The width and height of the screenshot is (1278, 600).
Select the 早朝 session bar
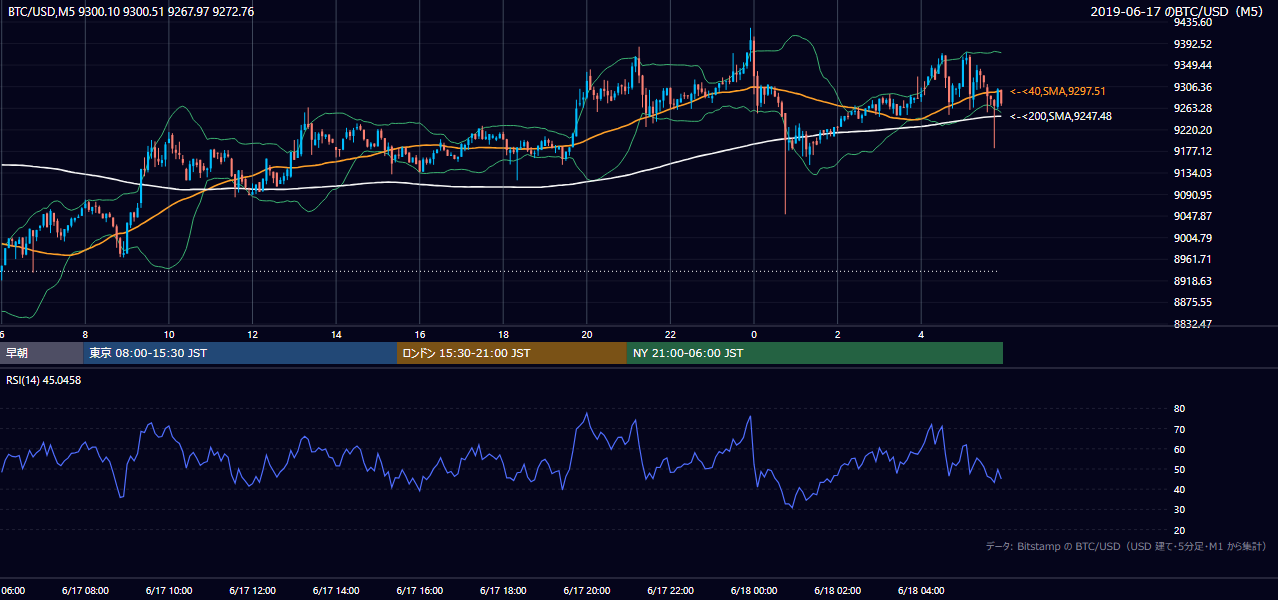[40, 353]
